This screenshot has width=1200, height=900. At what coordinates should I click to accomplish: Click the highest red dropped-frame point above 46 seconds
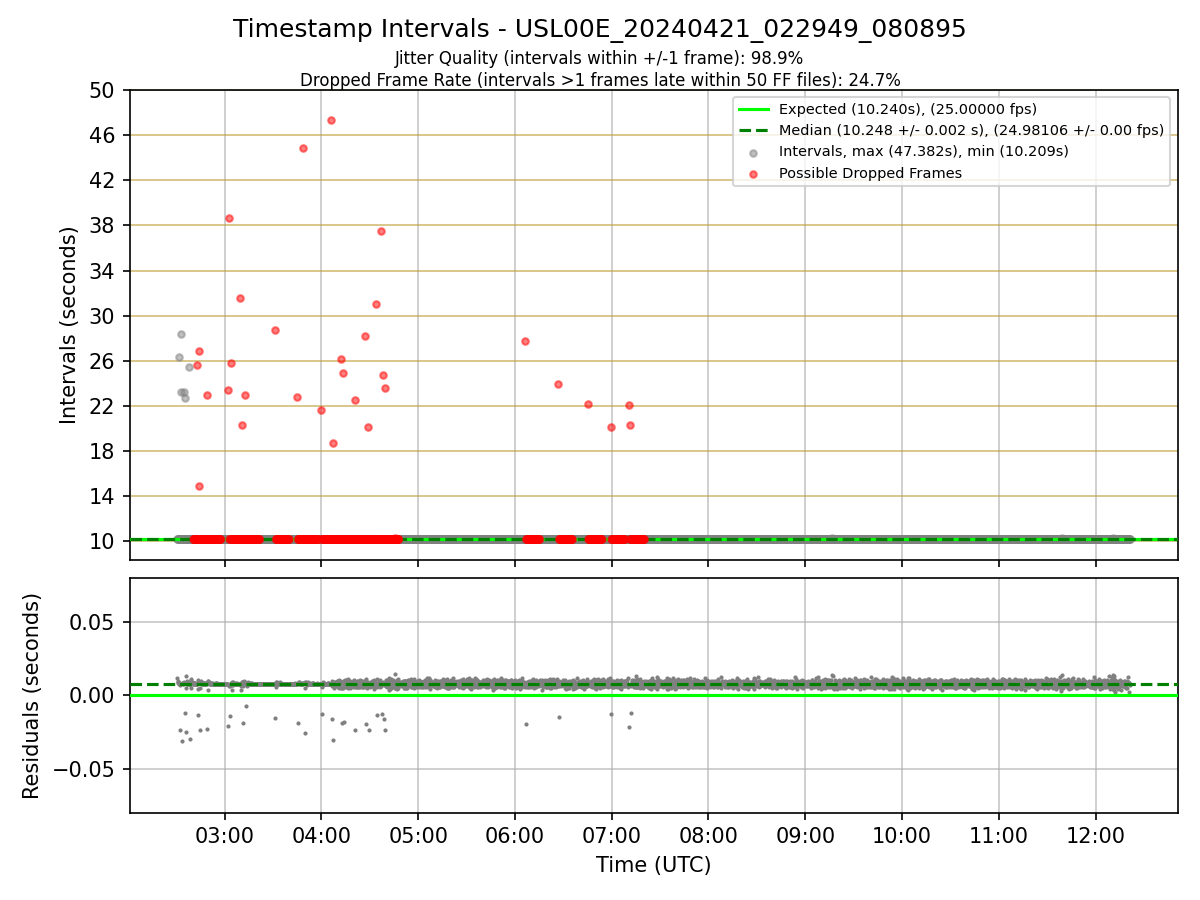click(331, 120)
